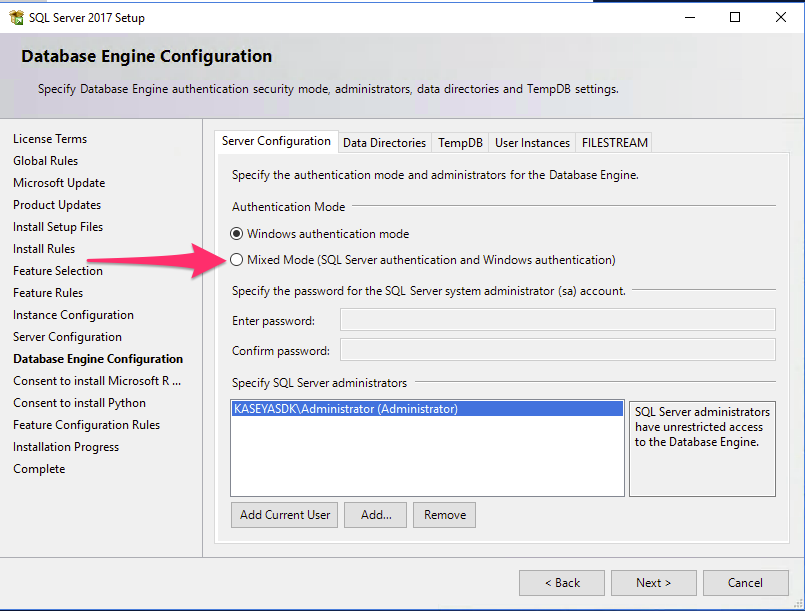Switch to the User Instances tab

(x=532, y=143)
